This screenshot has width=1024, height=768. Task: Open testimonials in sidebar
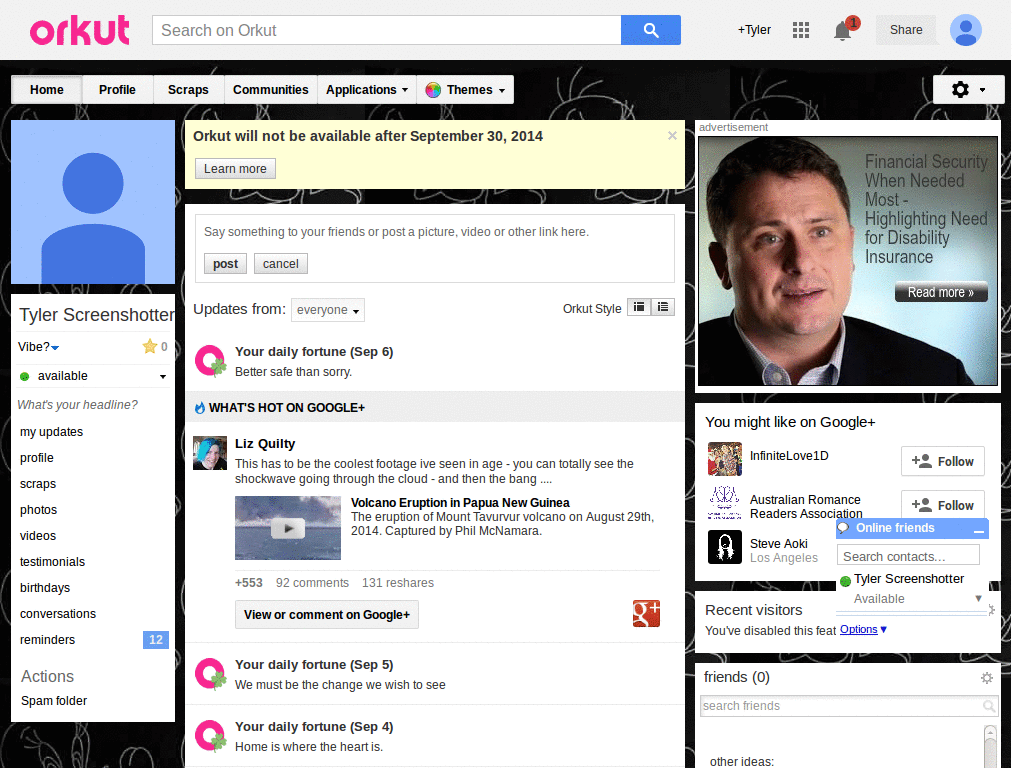(x=52, y=562)
